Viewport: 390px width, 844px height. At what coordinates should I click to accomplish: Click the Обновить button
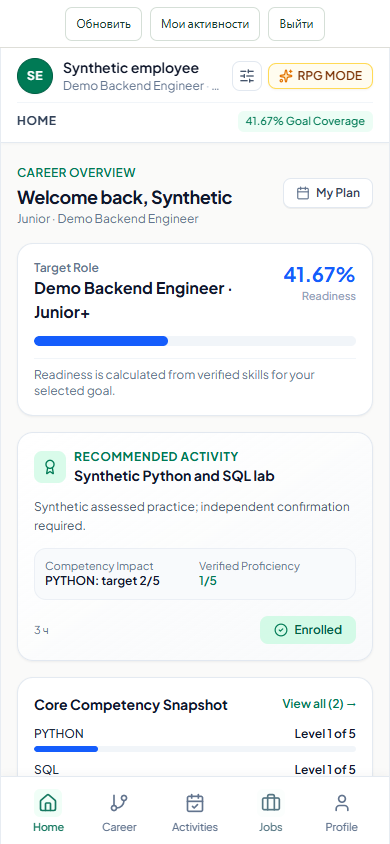pos(103,24)
